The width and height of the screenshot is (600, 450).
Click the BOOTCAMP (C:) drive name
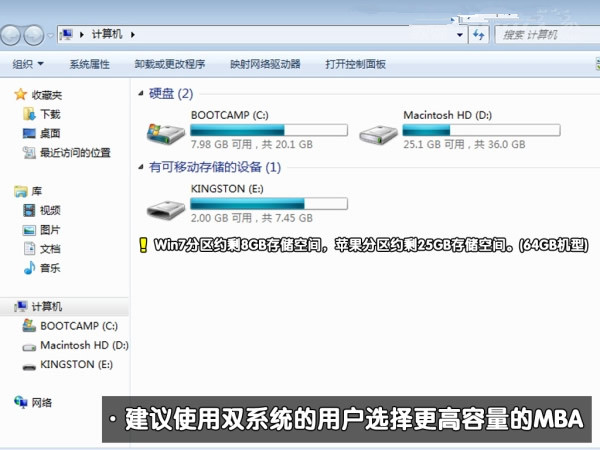(x=230, y=115)
